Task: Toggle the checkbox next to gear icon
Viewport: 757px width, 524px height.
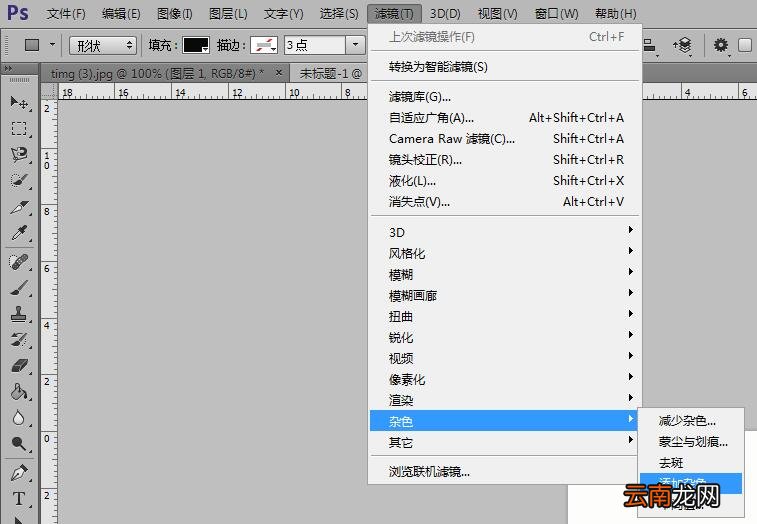Action: [745, 45]
